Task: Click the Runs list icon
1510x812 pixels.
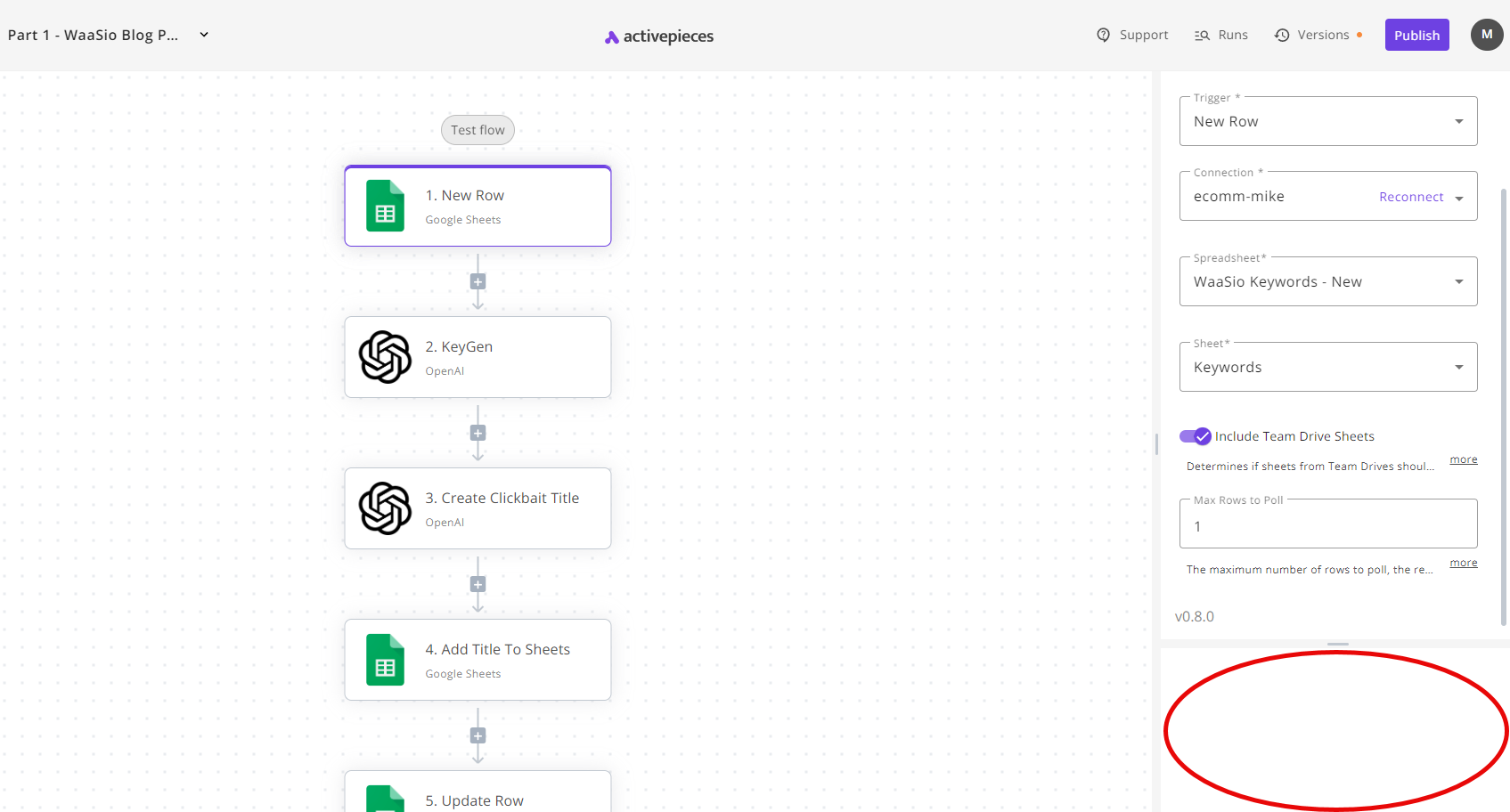Action: (x=1202, y=35)
